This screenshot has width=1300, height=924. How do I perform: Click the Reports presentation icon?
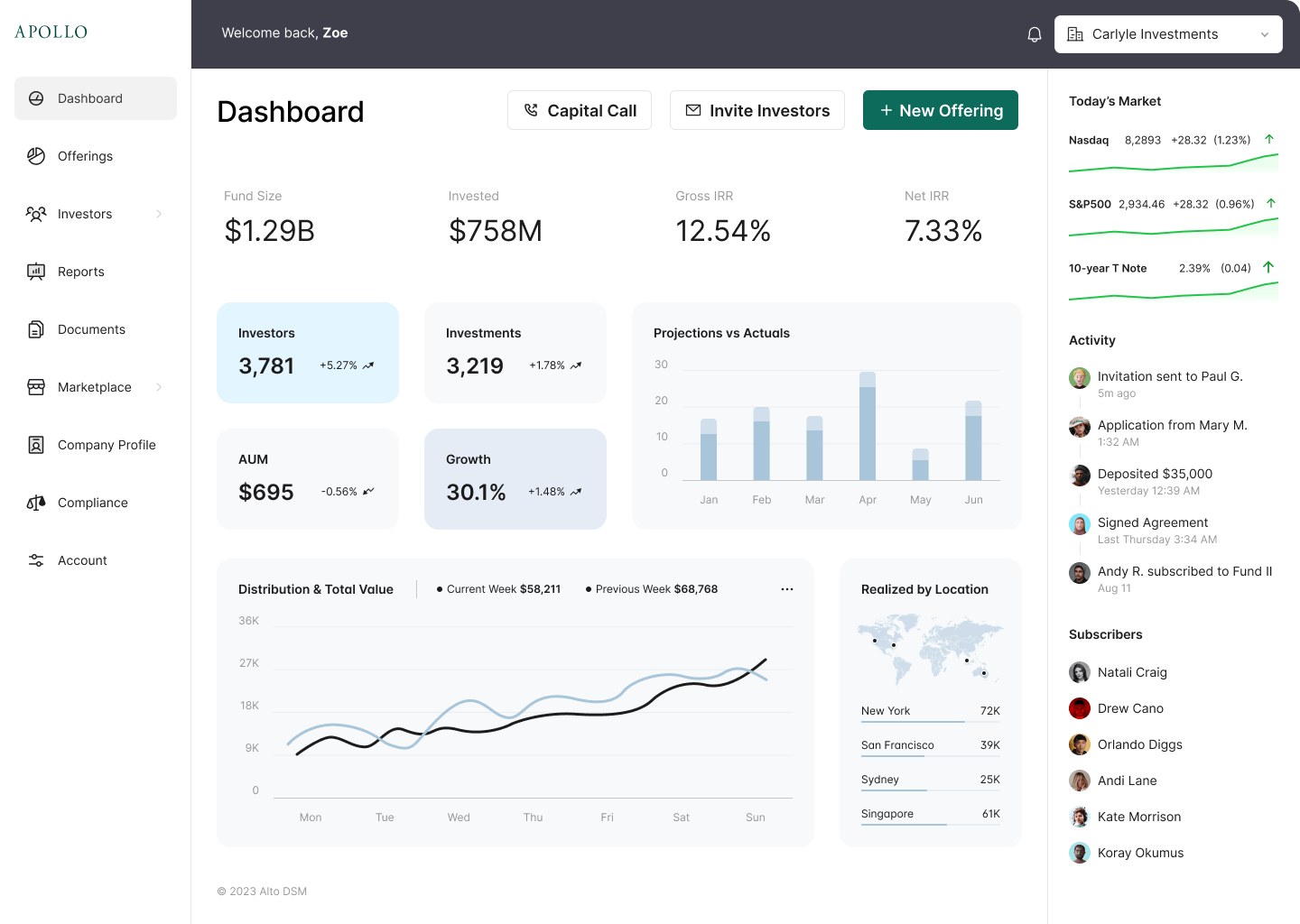36,272
